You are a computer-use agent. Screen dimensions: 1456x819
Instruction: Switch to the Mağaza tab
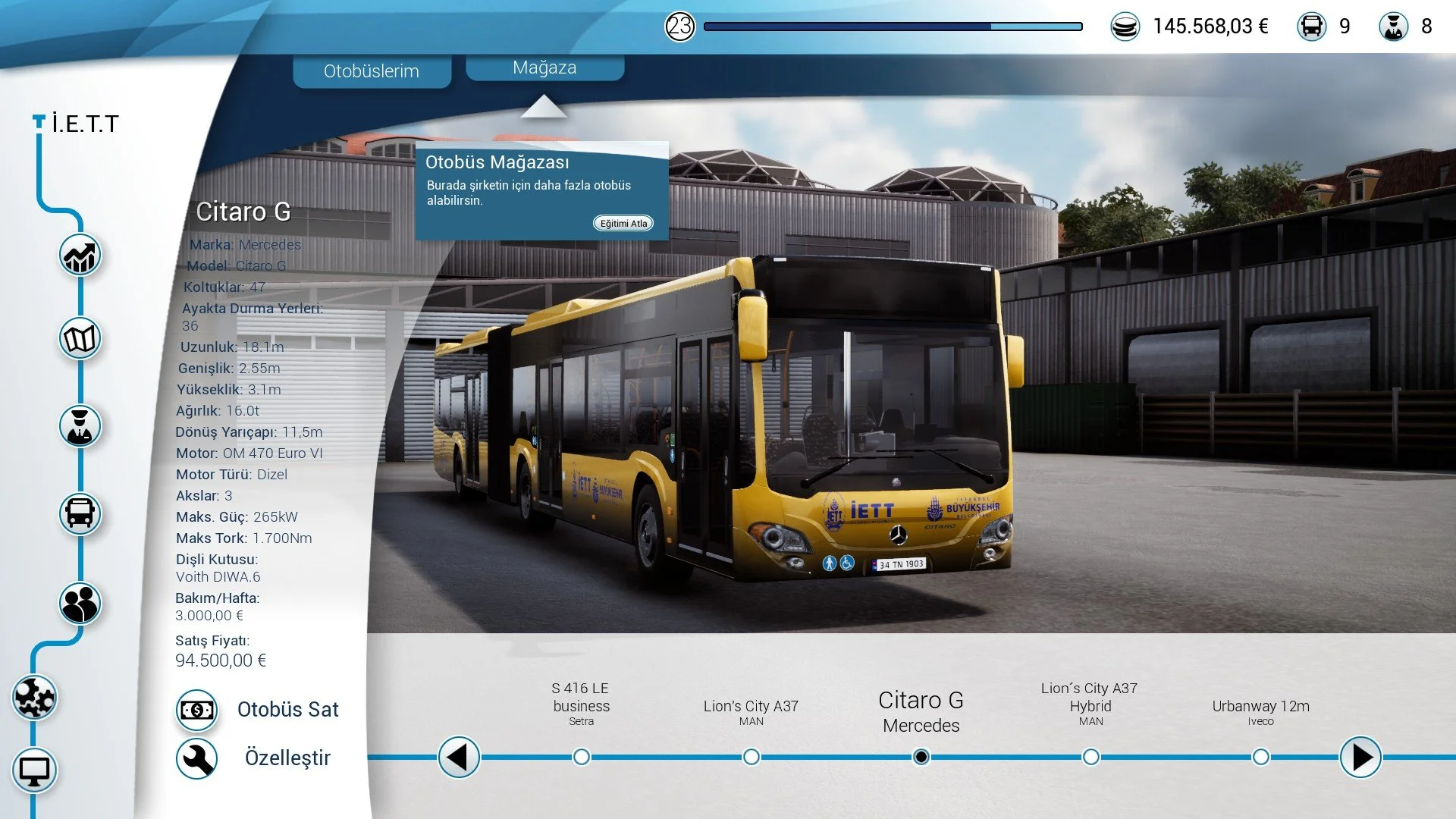(544, 67)
